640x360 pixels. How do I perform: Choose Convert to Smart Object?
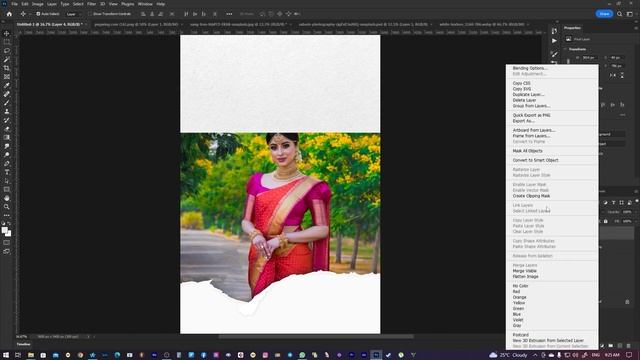click(x=535, y=160)
